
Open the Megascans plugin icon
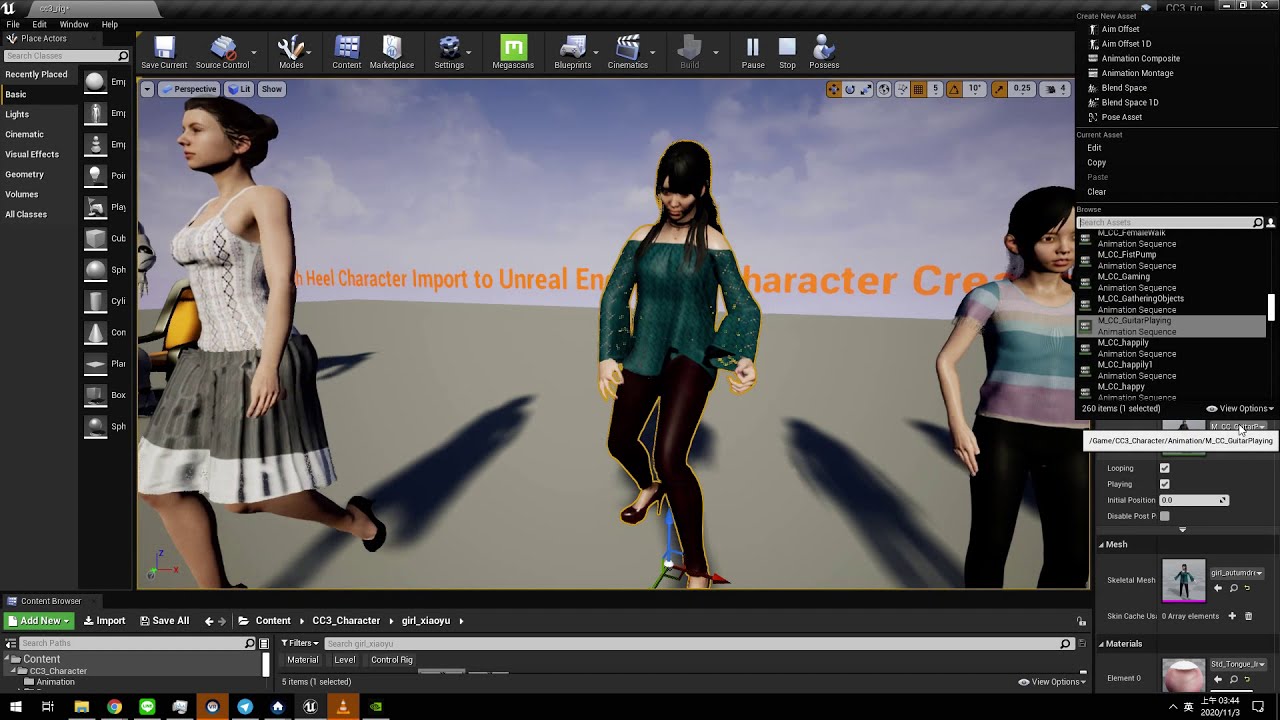pos(513,53)
